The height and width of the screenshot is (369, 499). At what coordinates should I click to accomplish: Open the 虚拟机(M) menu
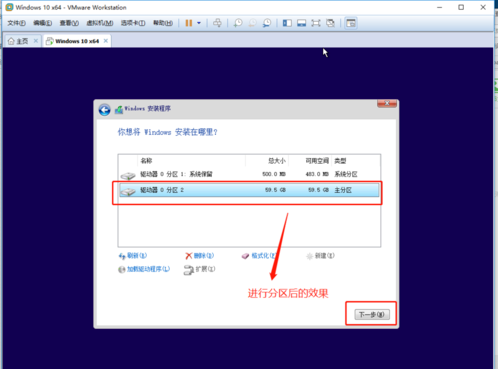pyautogui.click(x=100, y=23)
